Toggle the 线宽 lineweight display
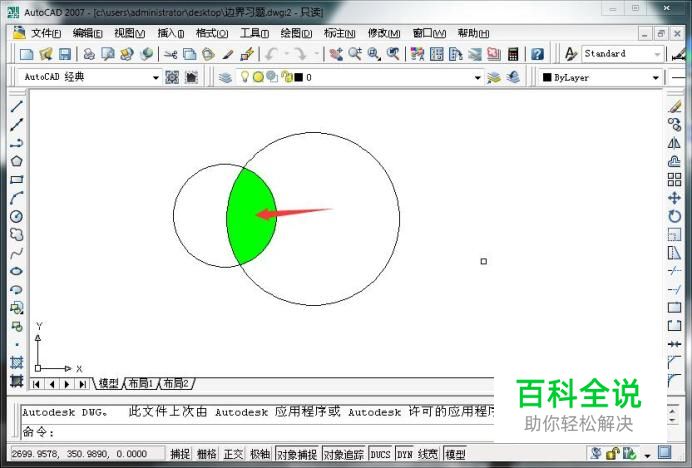This screenshot has height=468, width=692. [428, 454]
